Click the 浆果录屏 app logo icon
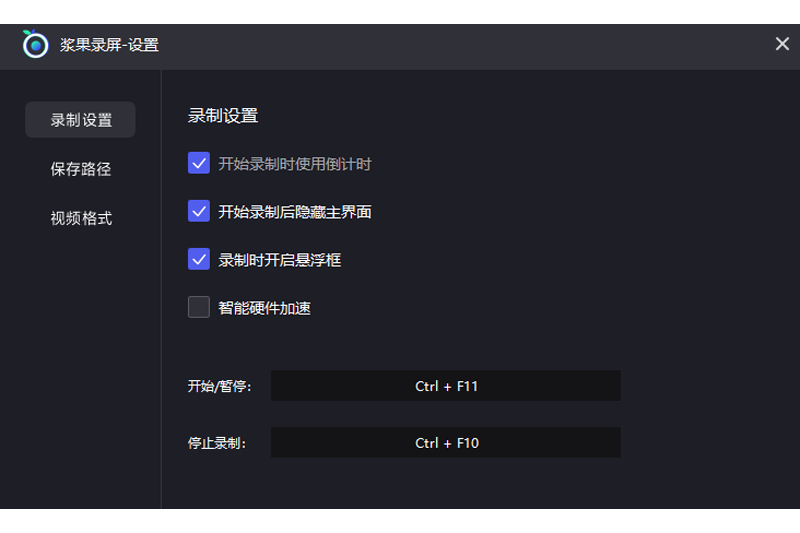 click(x=35, y=45)
